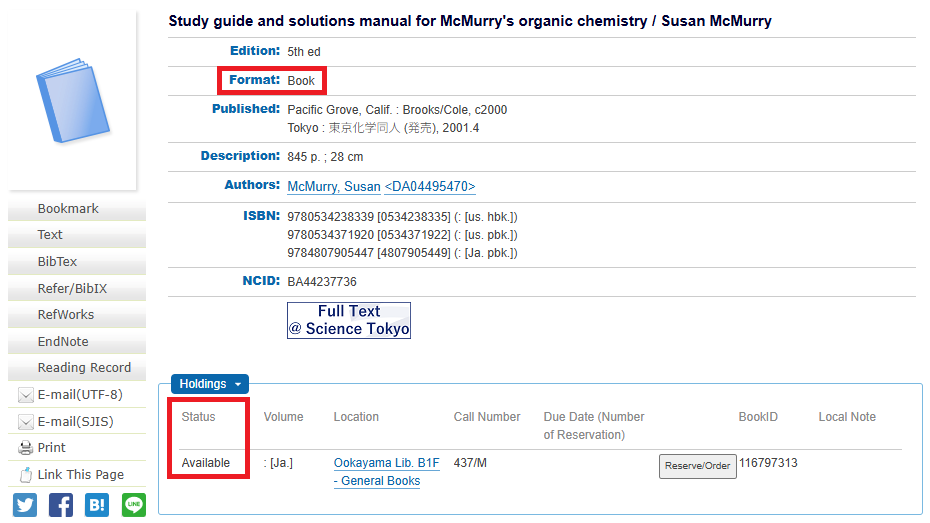The image size is (930, 523).
Task: Select the Text export option
Action: [x=50, y=235]
